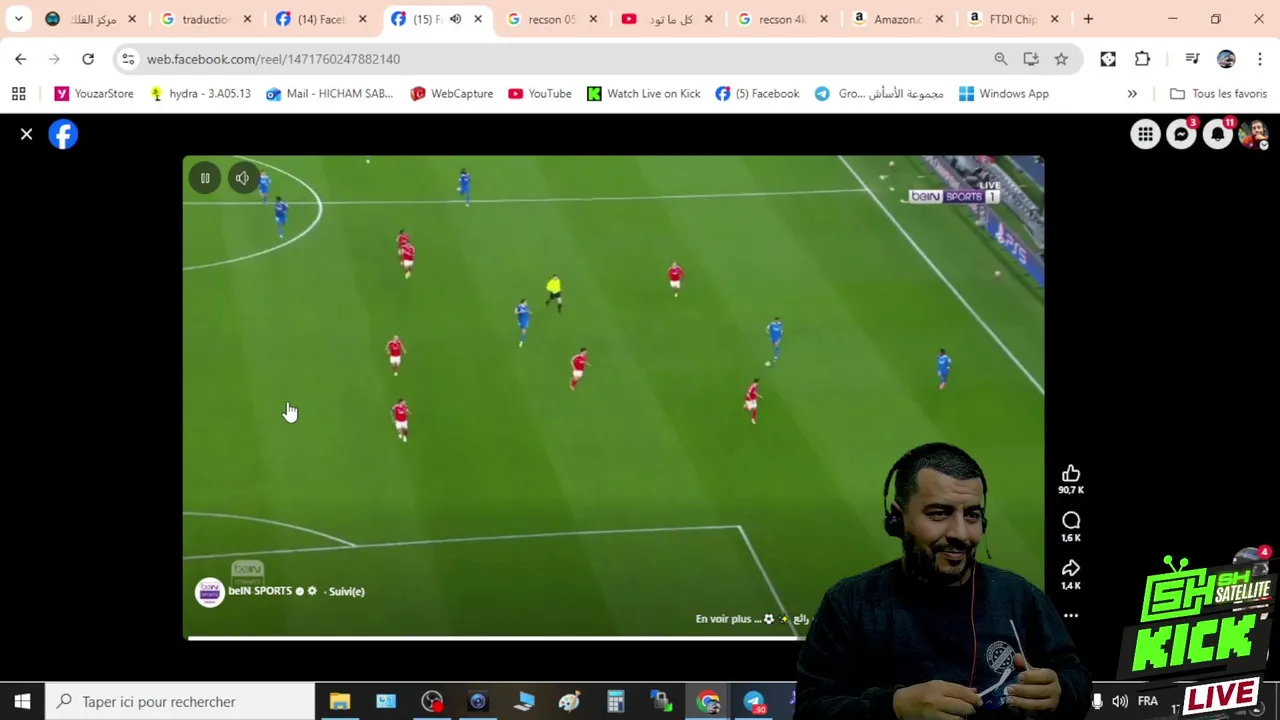
Task: Open File Explorer from the taskbar
Action: [340, 702]
